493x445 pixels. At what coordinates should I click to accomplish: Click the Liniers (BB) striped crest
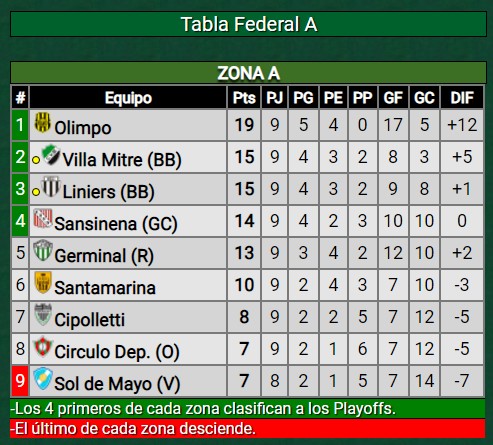point(51,186)
